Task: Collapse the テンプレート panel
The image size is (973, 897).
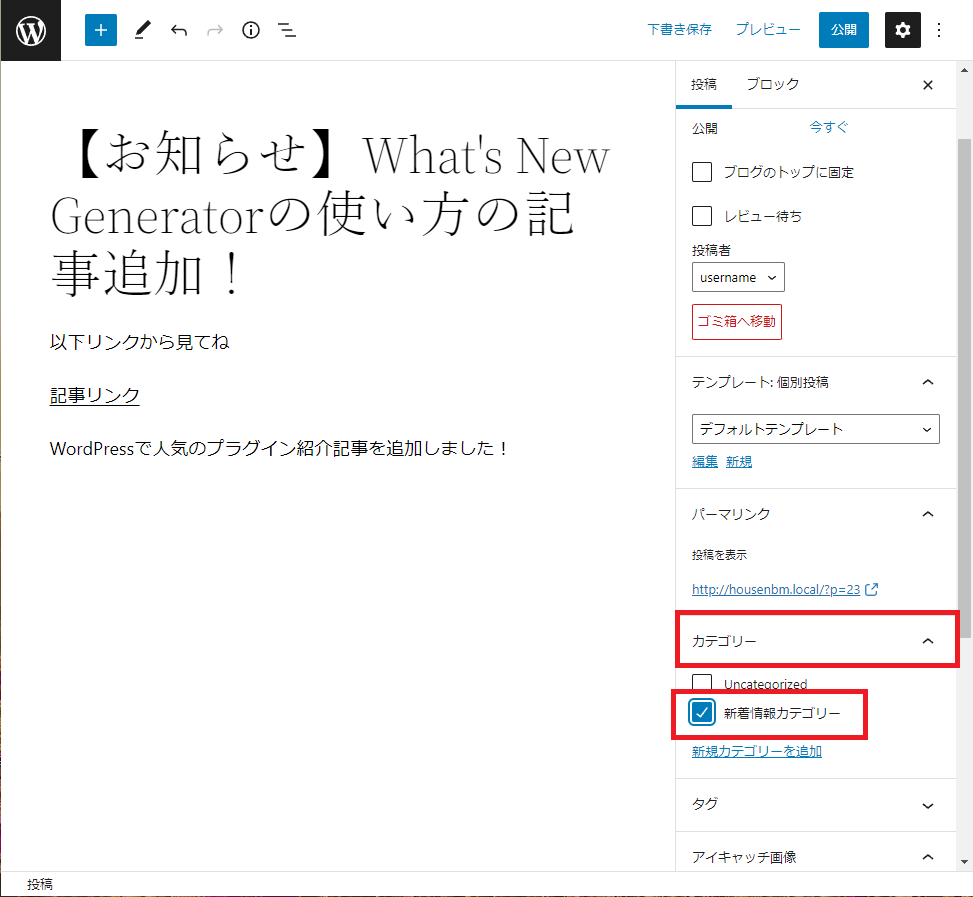Action: click(928, 382)
